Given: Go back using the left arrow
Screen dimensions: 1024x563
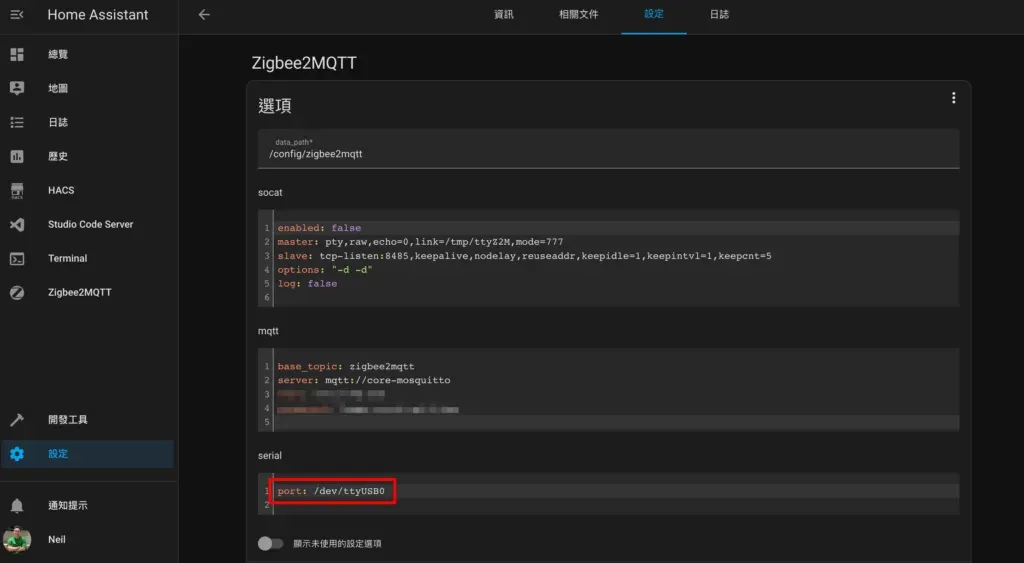Looking at the screenshot, I should point(204,15).
